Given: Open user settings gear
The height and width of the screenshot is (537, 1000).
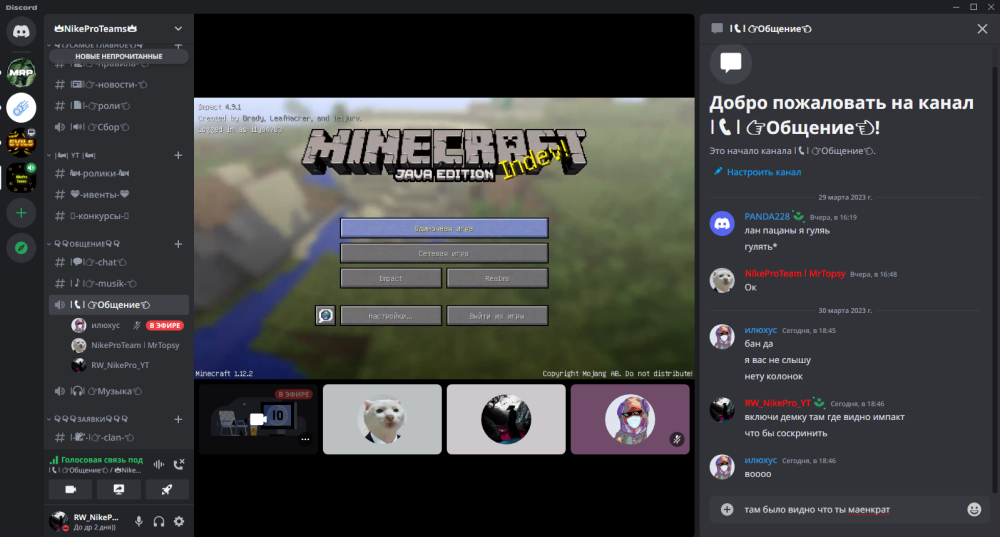Looking at the screenshot, I should tap(179, 521).
